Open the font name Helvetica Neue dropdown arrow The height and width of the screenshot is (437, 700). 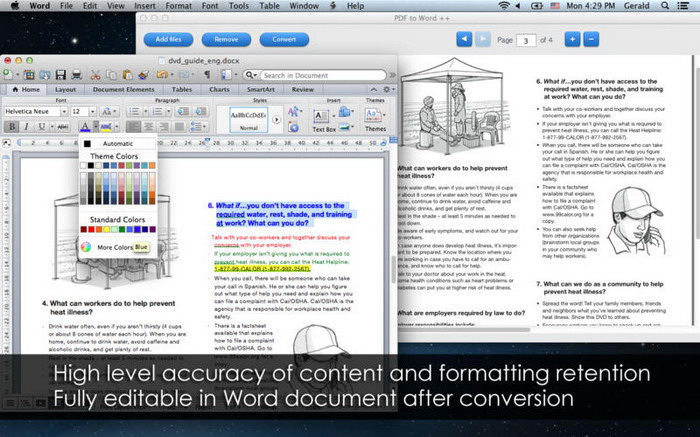[64, 111]
